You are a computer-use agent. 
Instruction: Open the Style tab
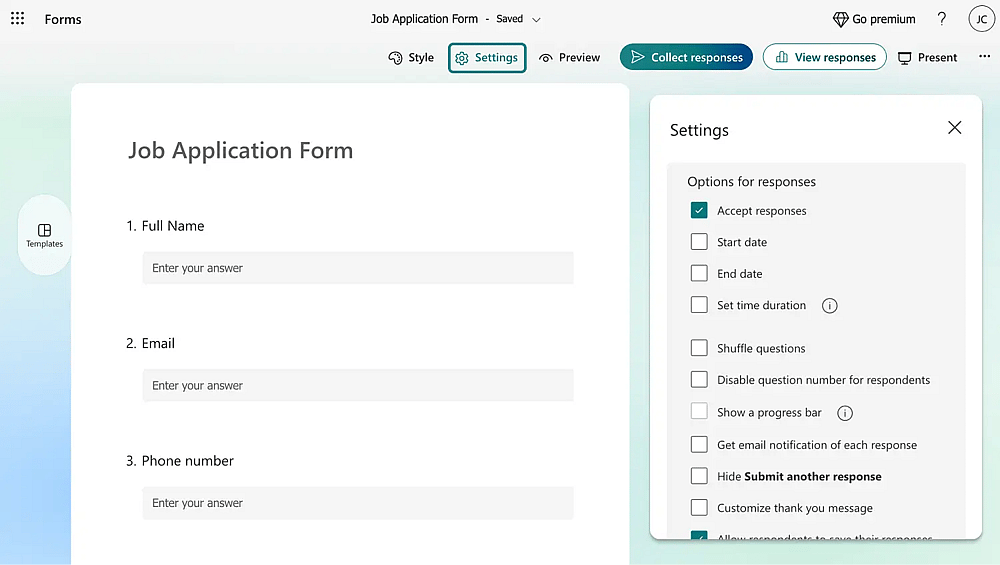(x=411, y=57)
